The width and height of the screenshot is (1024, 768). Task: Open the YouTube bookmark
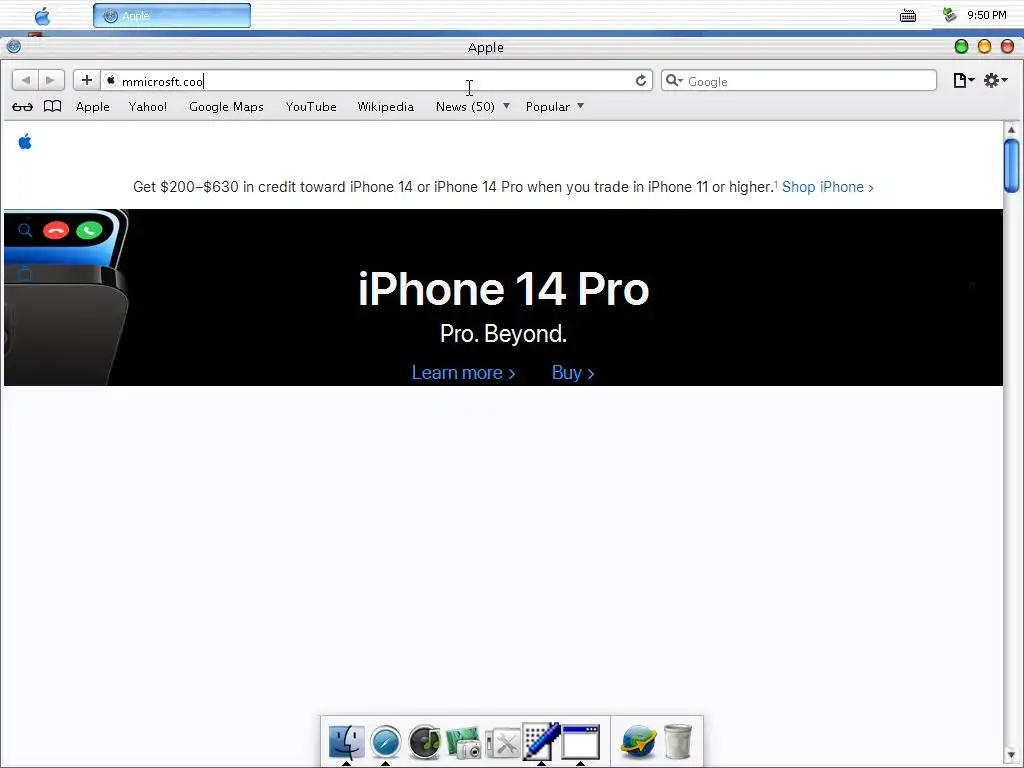pyautogui.click(x=311, y=106)
